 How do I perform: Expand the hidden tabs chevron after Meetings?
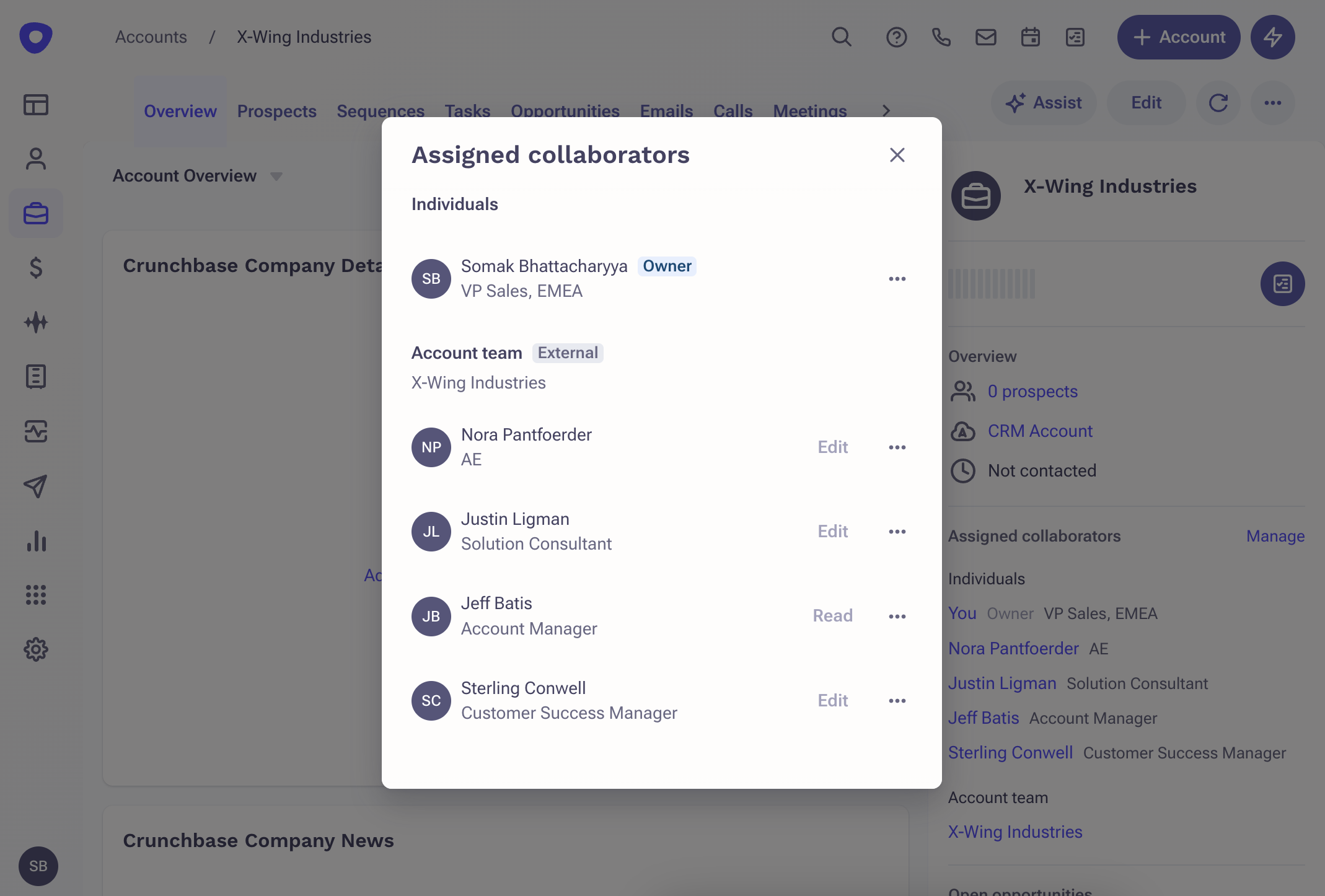(886, 110)
